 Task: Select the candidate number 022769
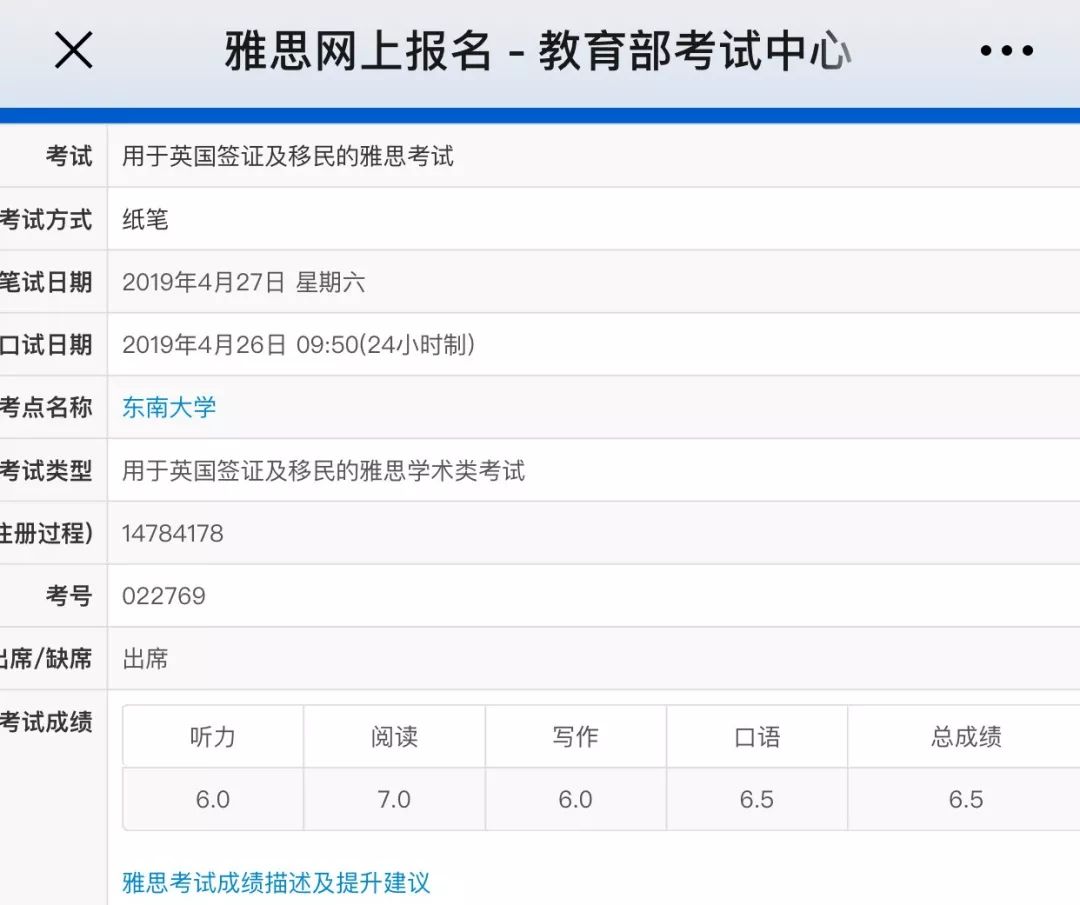(165, 596)
